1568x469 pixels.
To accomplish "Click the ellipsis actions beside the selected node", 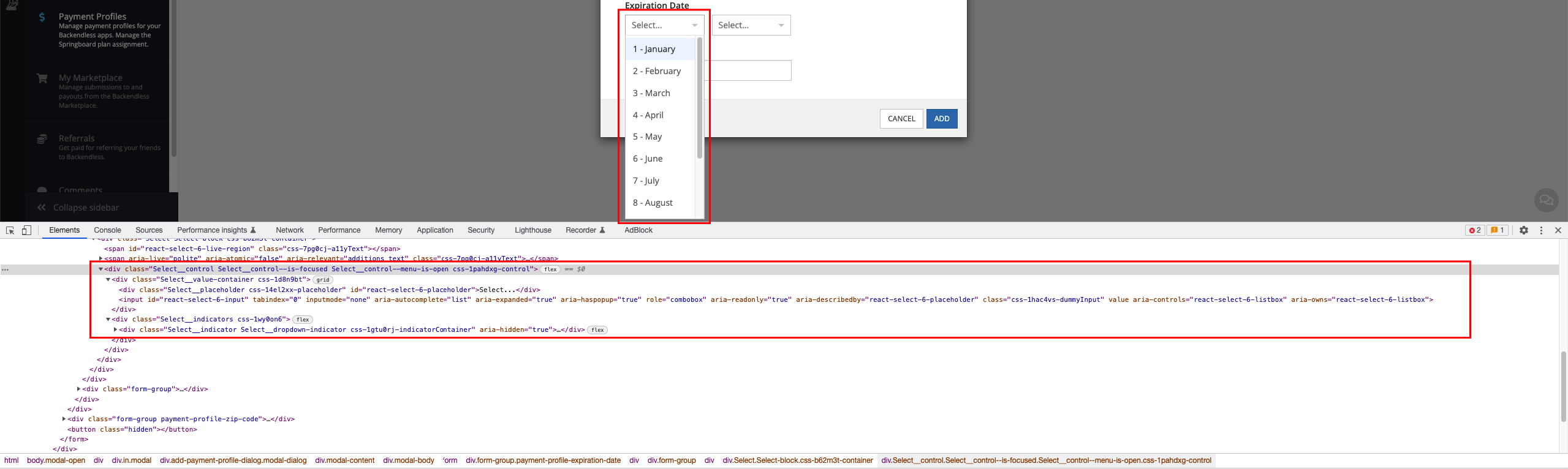I will pyautogui.click(x=5, y=269).
